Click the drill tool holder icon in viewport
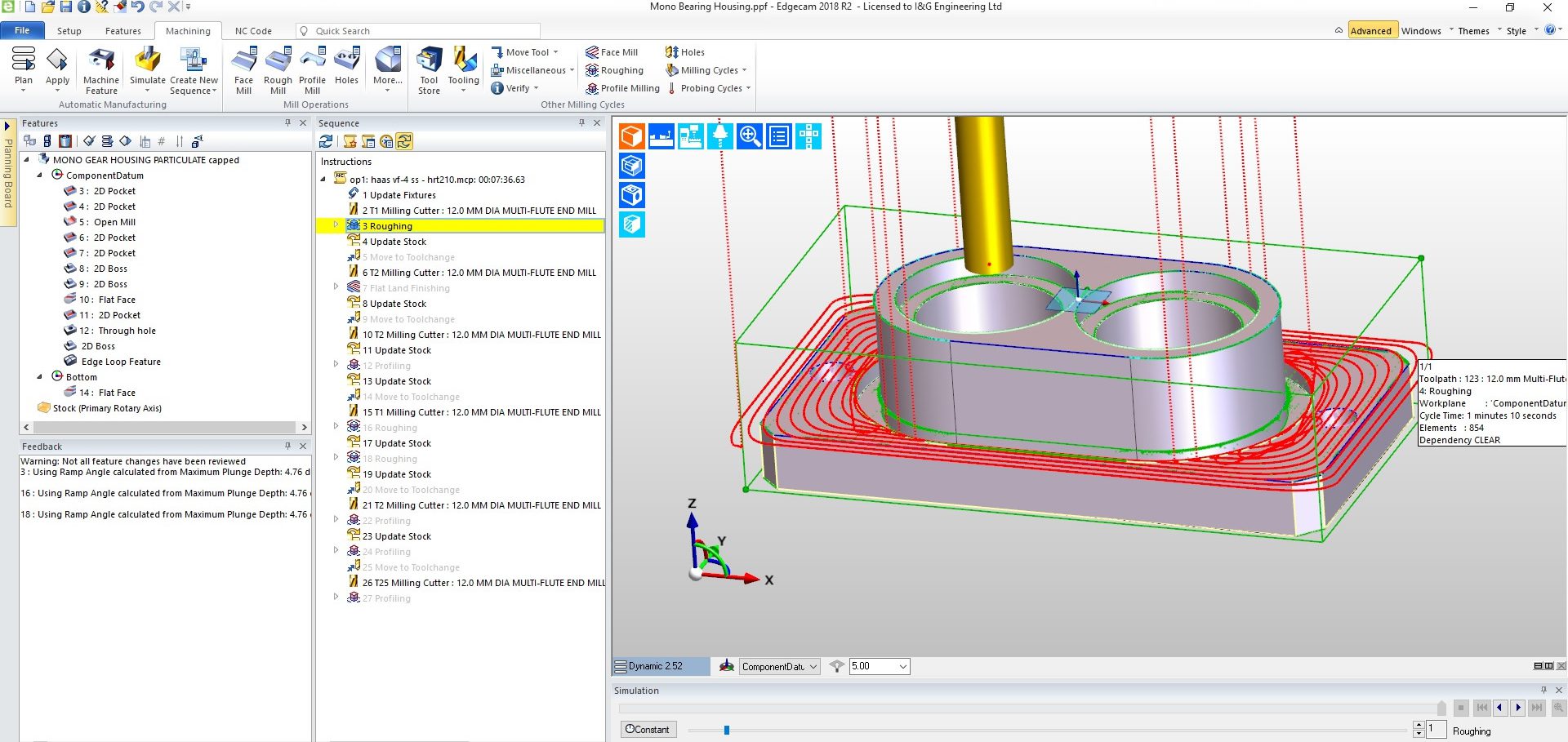 [719, 136]
